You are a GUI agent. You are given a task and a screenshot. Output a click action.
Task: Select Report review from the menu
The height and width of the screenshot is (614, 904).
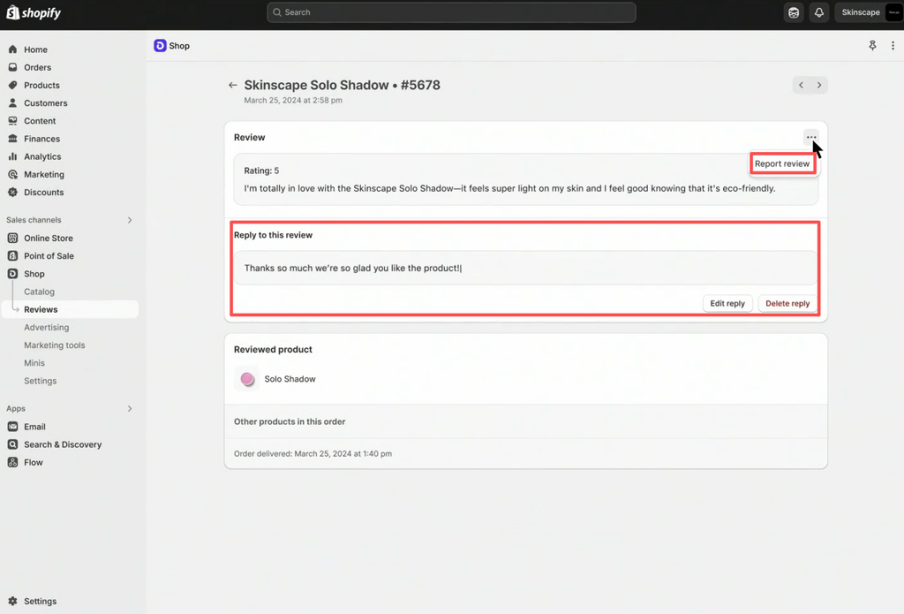coord(782,164)
